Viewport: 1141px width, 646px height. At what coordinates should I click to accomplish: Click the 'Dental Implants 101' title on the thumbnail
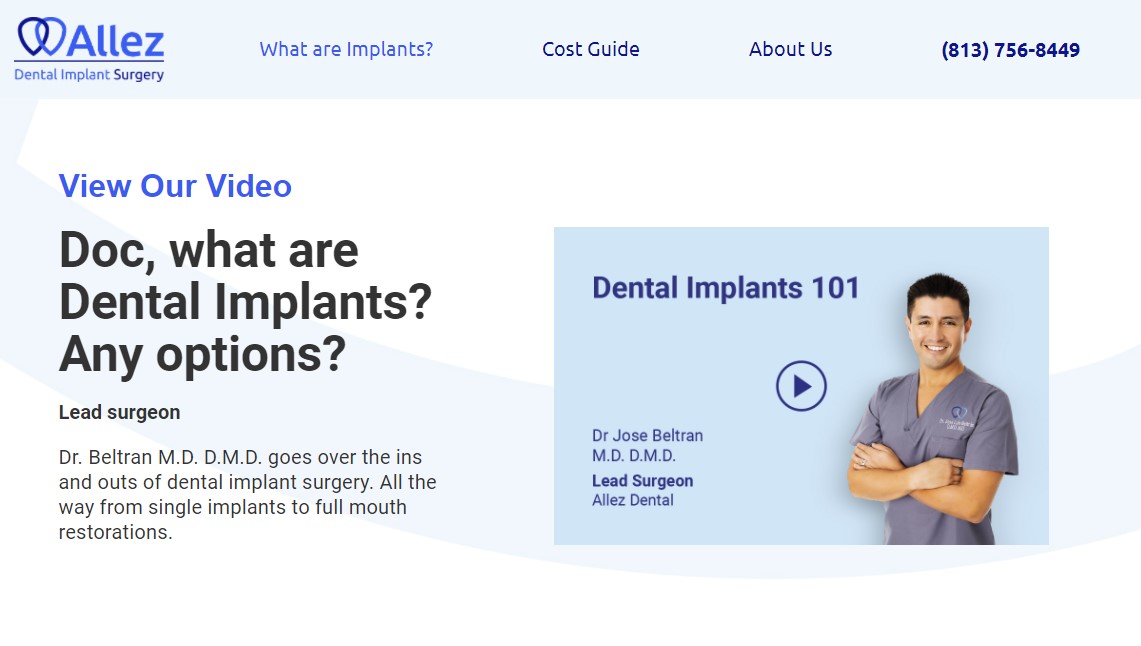(726, 288)
